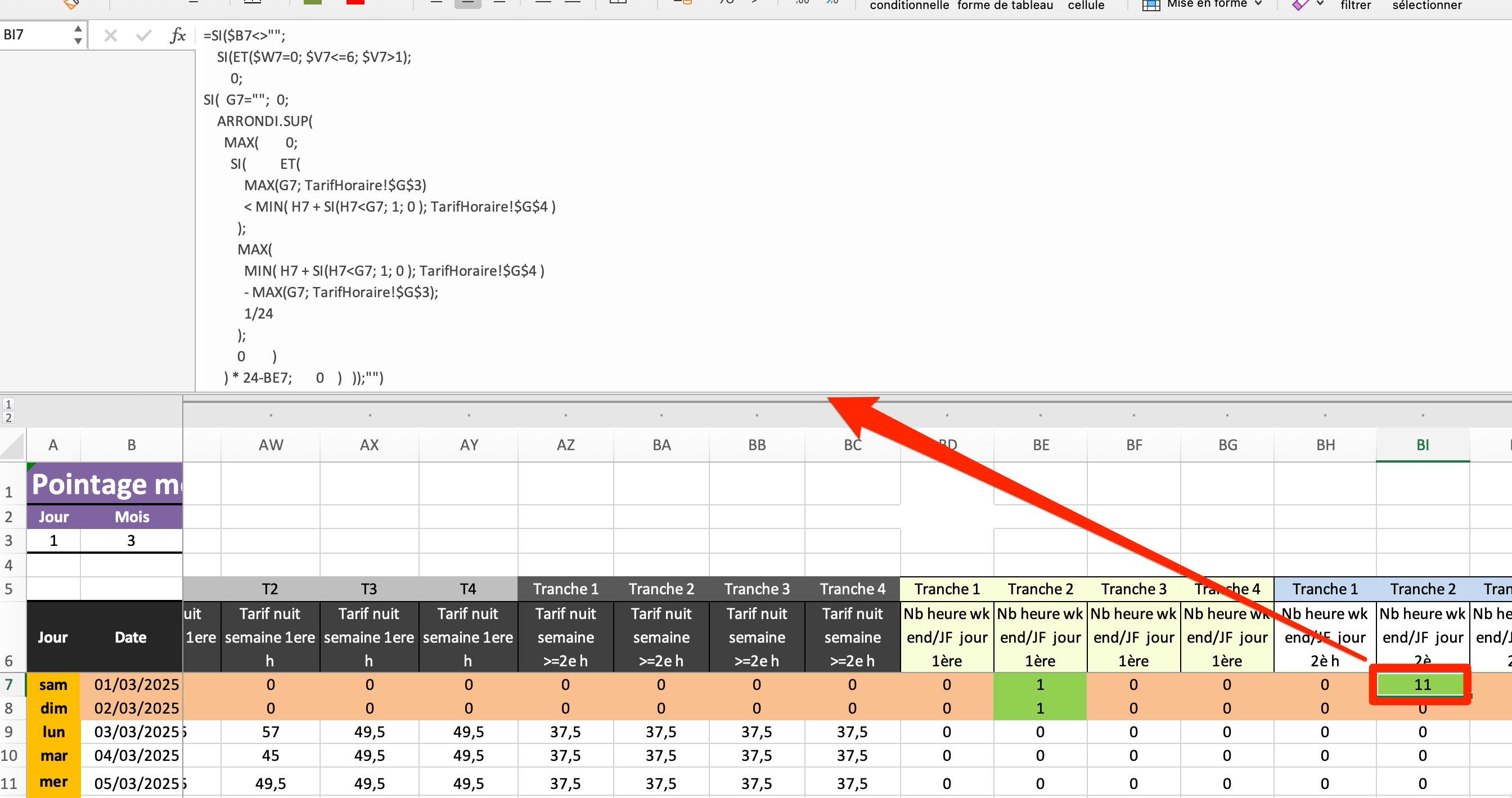Click the 'mer' day cell
This screenshot has width=1512, height=798.
tap(53, 782)
